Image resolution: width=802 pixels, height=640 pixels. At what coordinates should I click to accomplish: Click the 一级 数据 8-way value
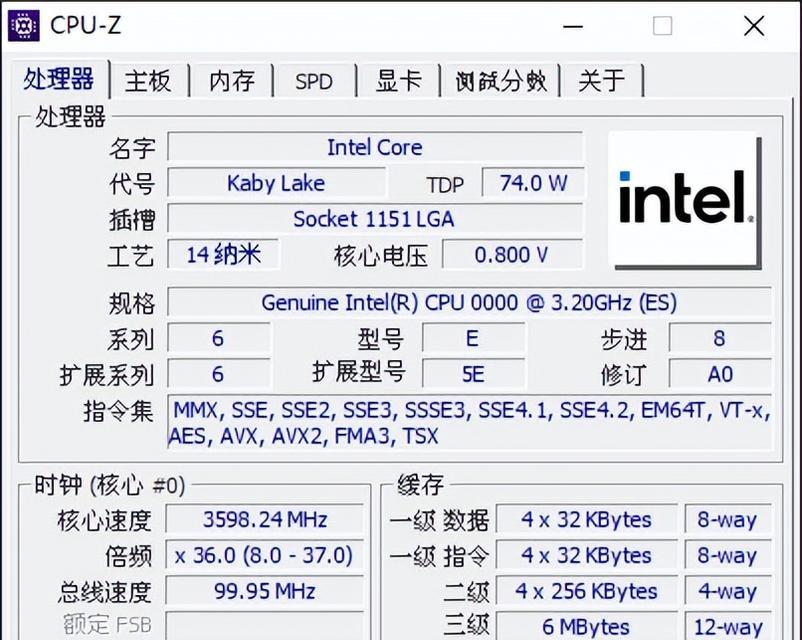(728, 520)
